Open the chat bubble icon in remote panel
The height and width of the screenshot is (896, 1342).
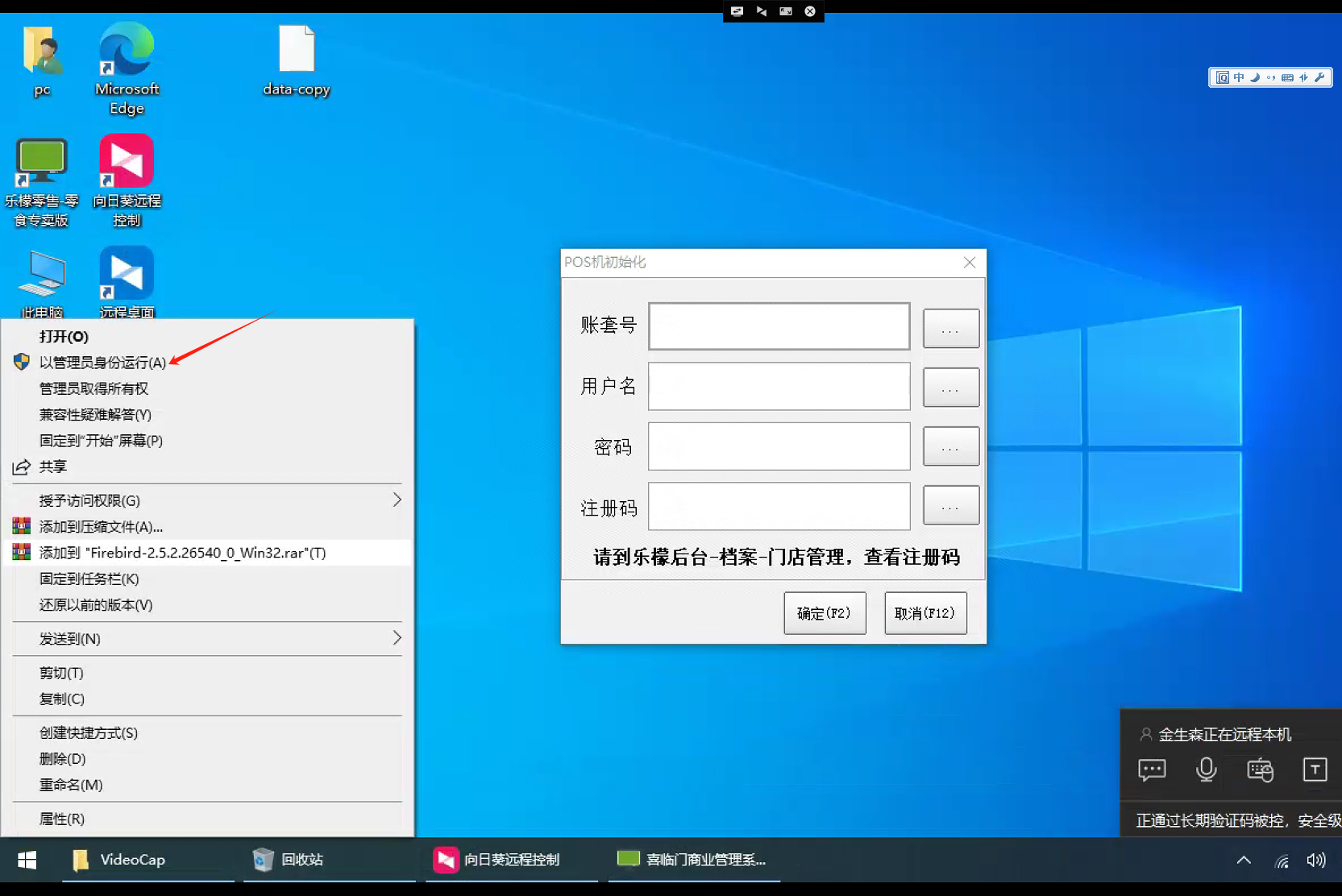[1152, 769]
